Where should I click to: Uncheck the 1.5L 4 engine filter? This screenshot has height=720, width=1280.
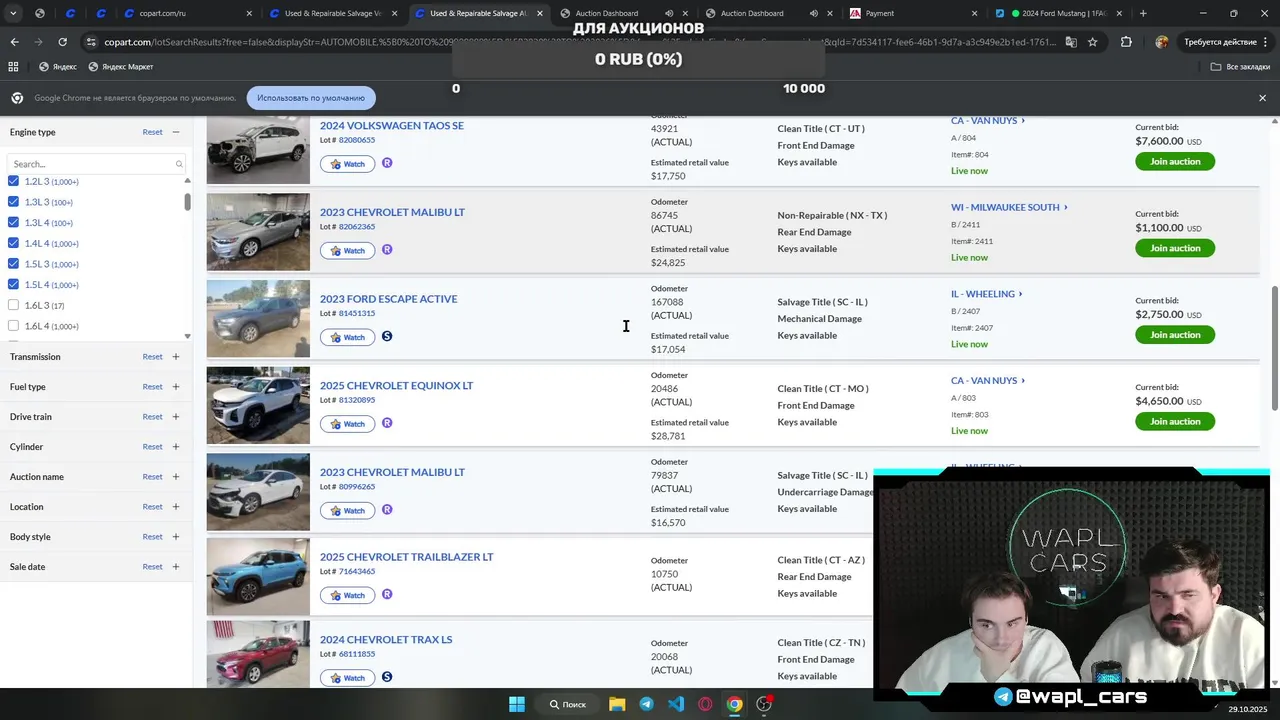click(x=13, y=285)
